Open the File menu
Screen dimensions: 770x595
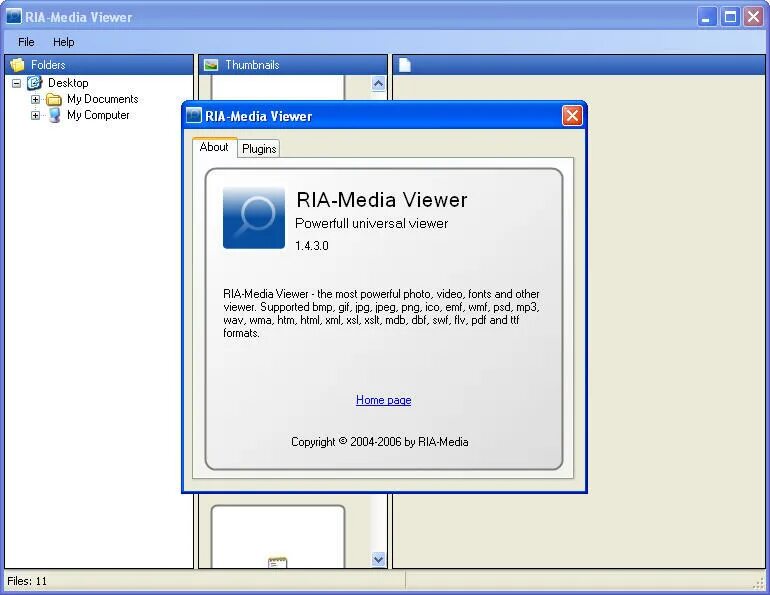click(26, 42)
